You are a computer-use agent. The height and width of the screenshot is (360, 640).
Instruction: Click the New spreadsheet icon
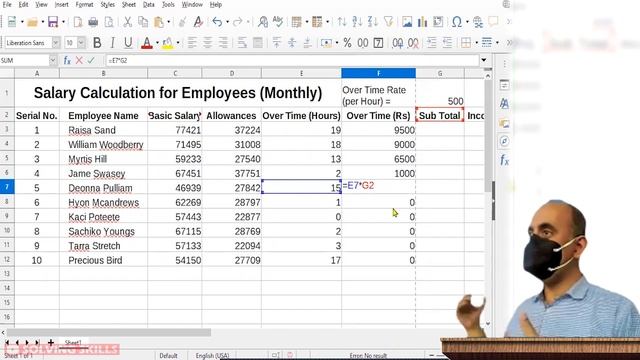12,22
